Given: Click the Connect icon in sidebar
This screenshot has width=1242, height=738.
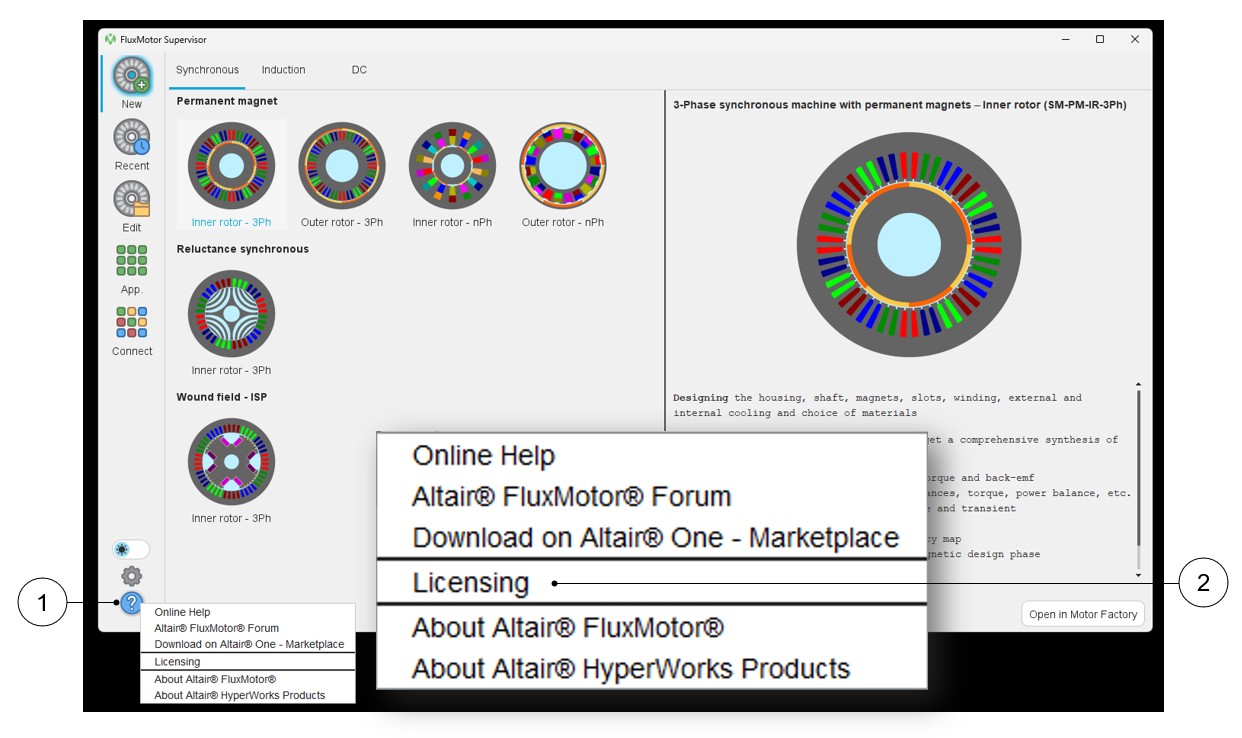Looking at the screenshot, I should coord(132,322).
